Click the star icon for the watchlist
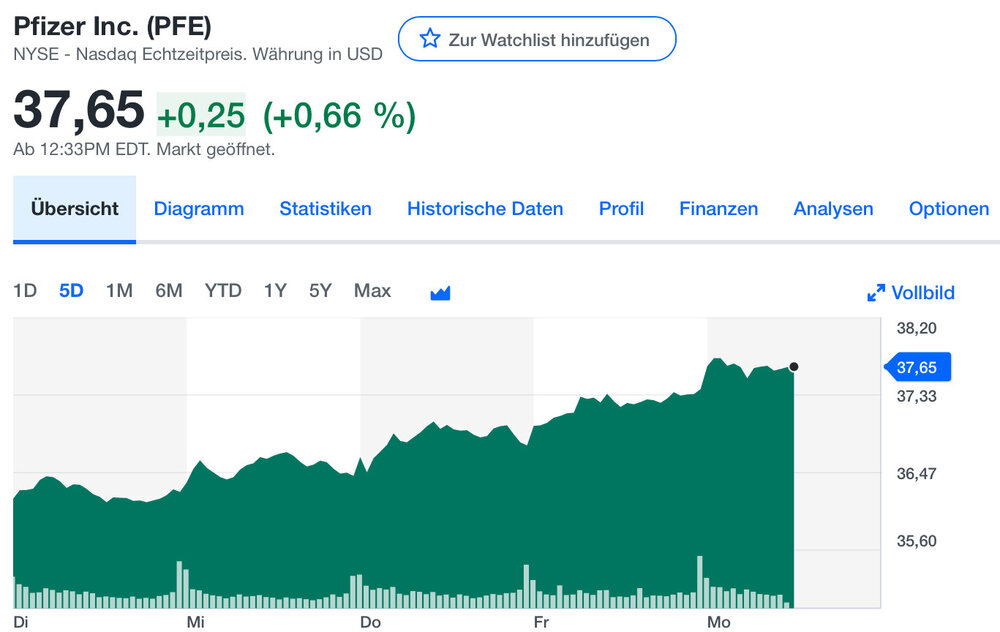This screenshot has height=632, width=1000. 430,39
